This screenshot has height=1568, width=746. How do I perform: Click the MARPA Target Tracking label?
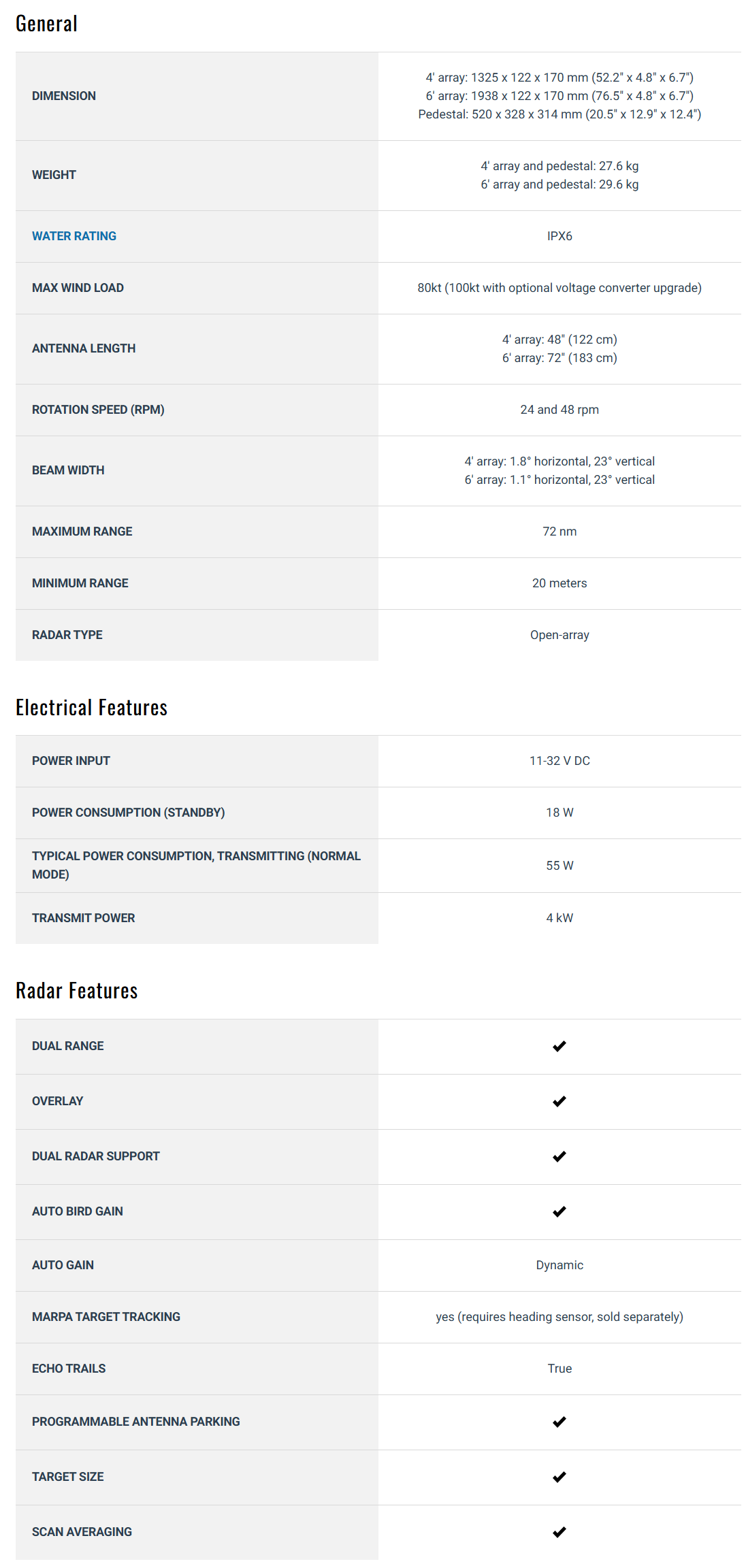point(106,1317)
